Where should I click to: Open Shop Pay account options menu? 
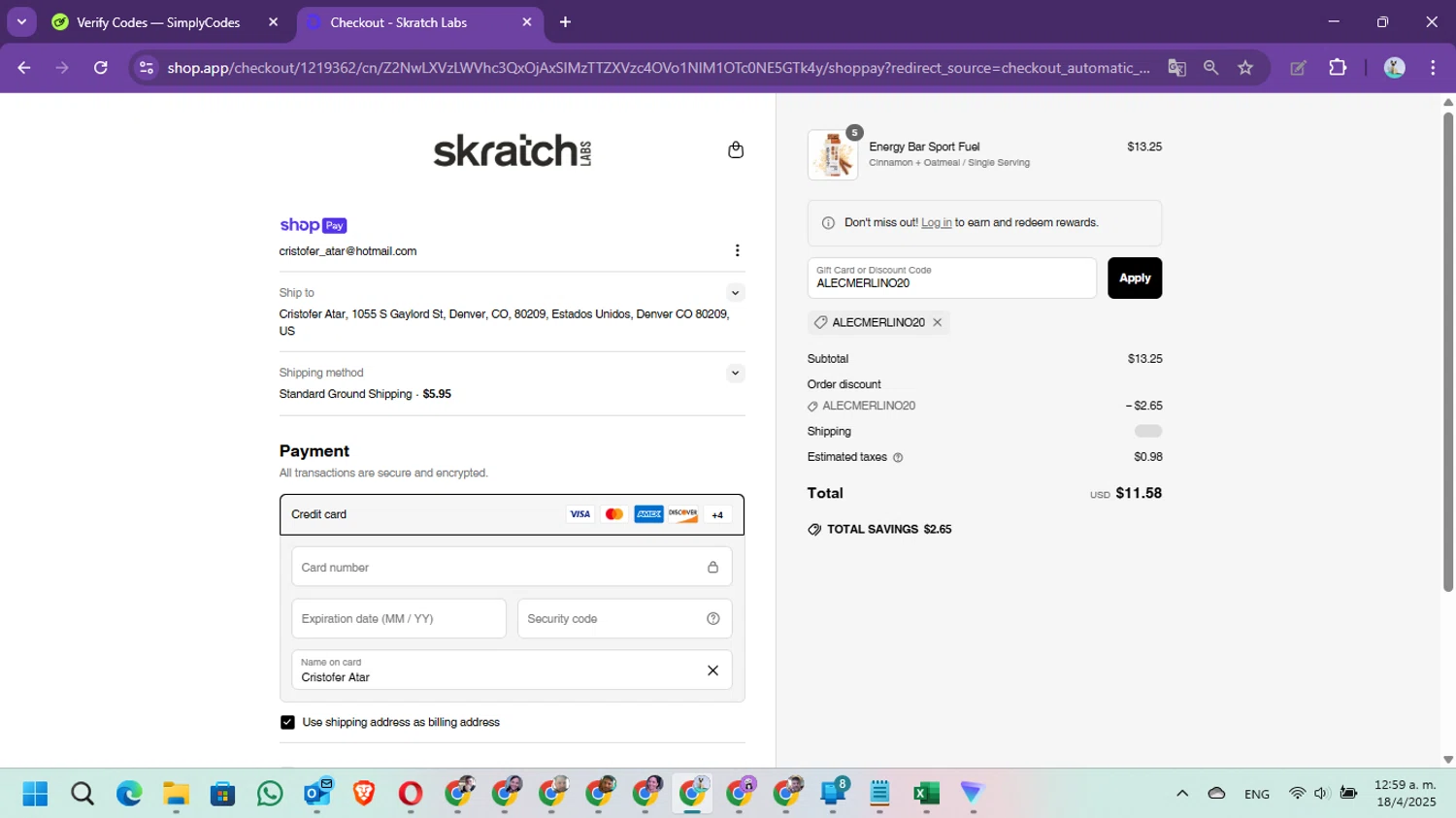(738, 250)
